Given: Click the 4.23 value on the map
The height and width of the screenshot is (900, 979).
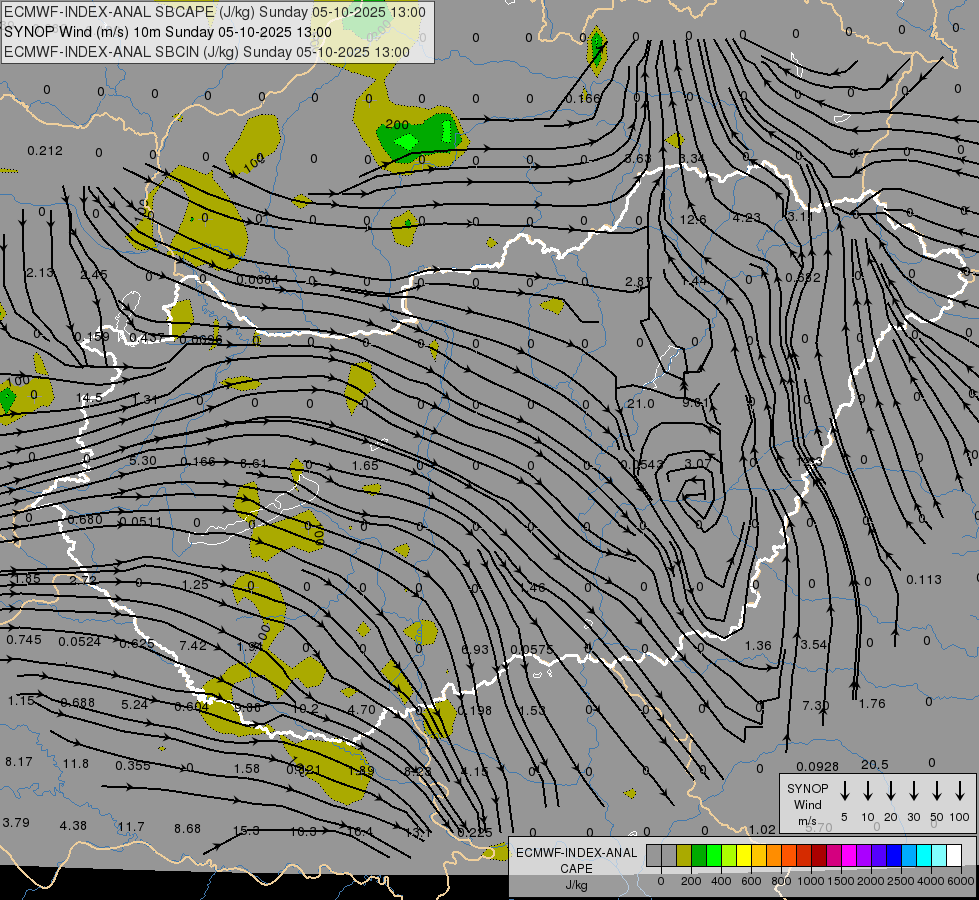Looking at the screenshot, I should 747,218.
